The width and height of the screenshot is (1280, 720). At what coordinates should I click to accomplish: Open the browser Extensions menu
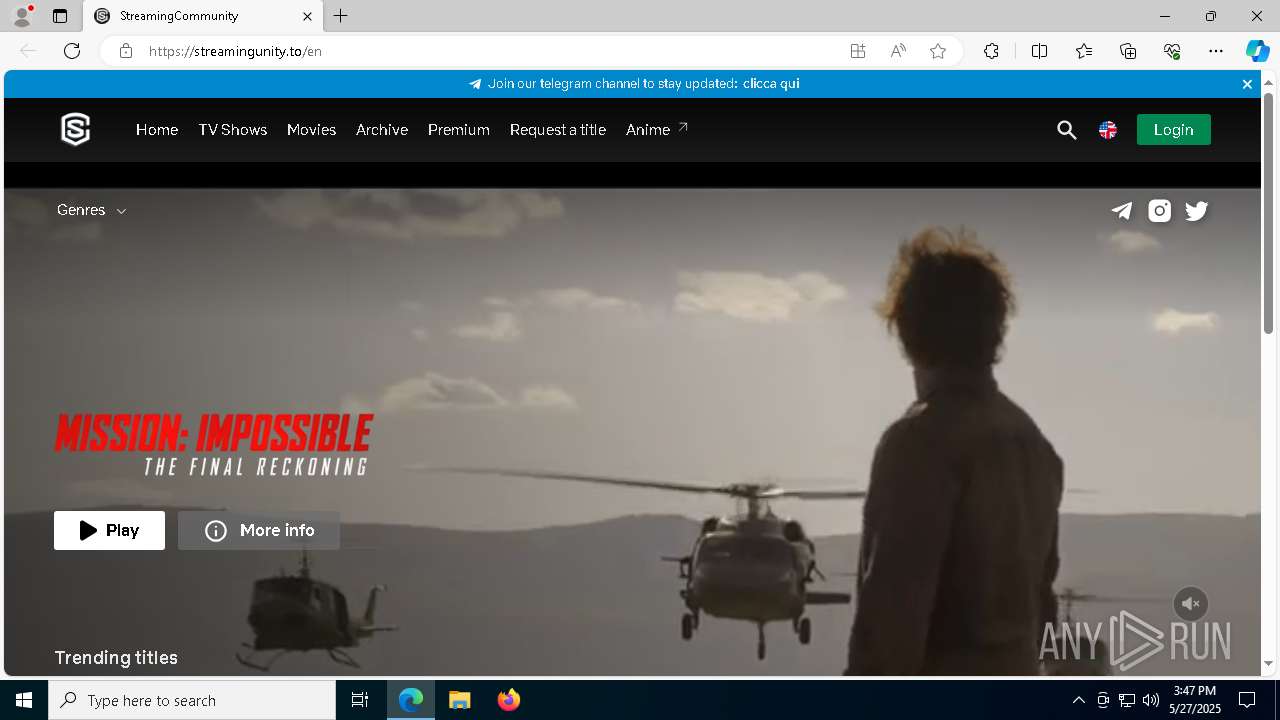pos(991,51)
